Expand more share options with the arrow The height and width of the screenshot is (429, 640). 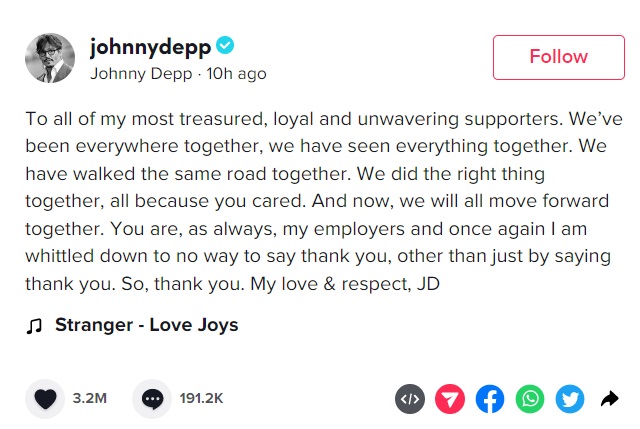[610, 399]
